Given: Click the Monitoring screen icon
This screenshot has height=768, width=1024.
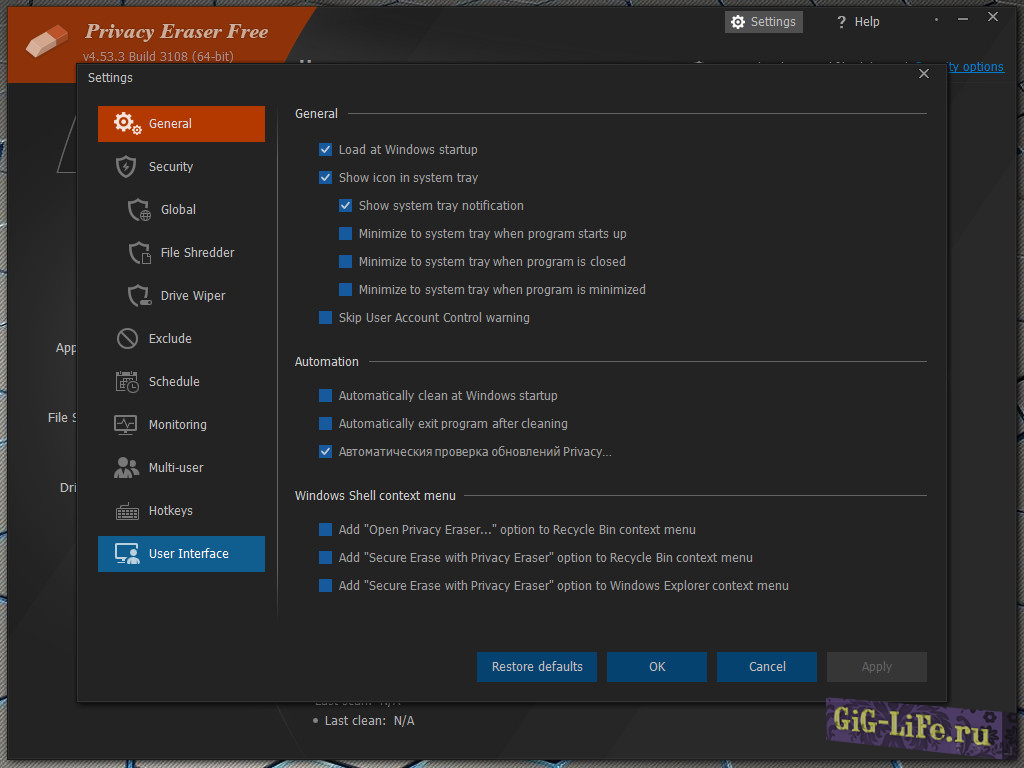Looking at the screenshot, I should [127, 425].
